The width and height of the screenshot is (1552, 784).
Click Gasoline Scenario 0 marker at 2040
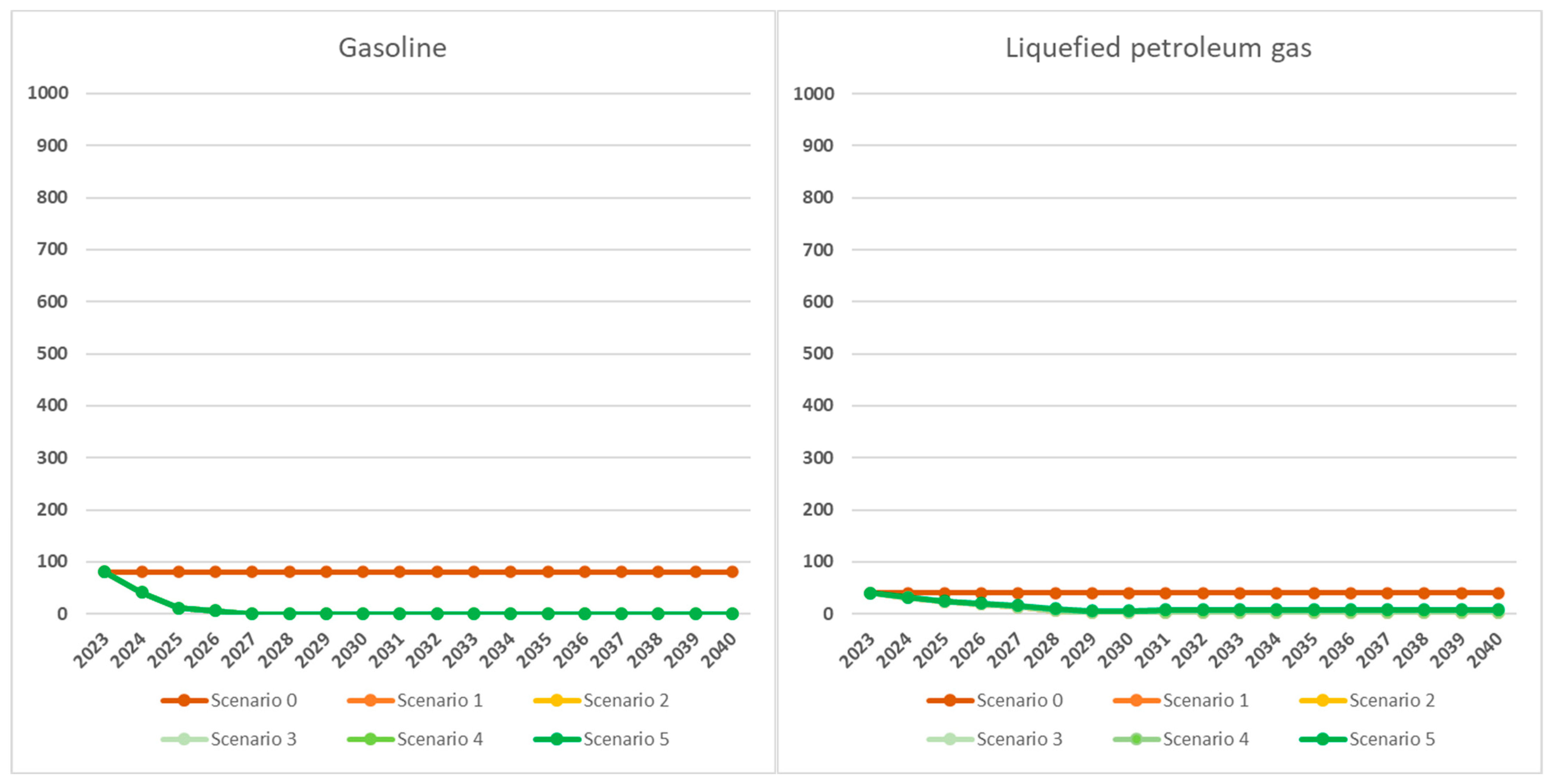point(732,571)
